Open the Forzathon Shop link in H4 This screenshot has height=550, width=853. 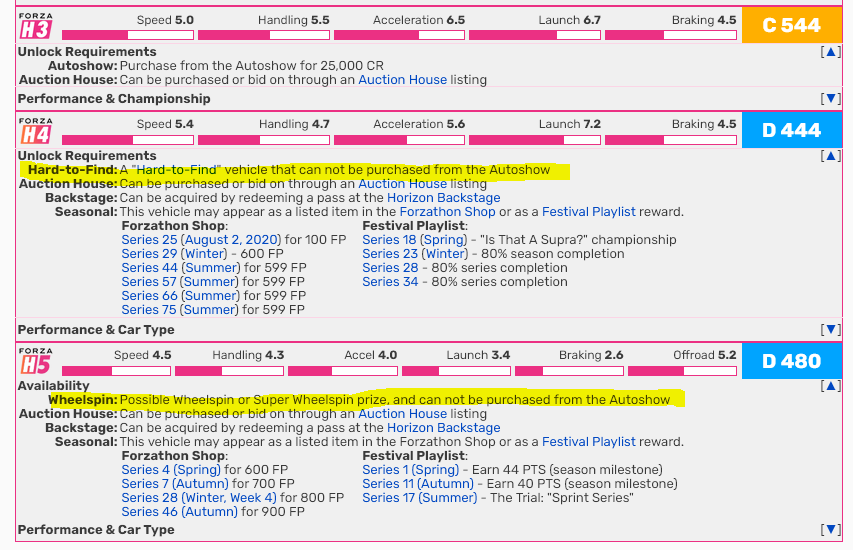pyautogui.click(x=447, y=212)
